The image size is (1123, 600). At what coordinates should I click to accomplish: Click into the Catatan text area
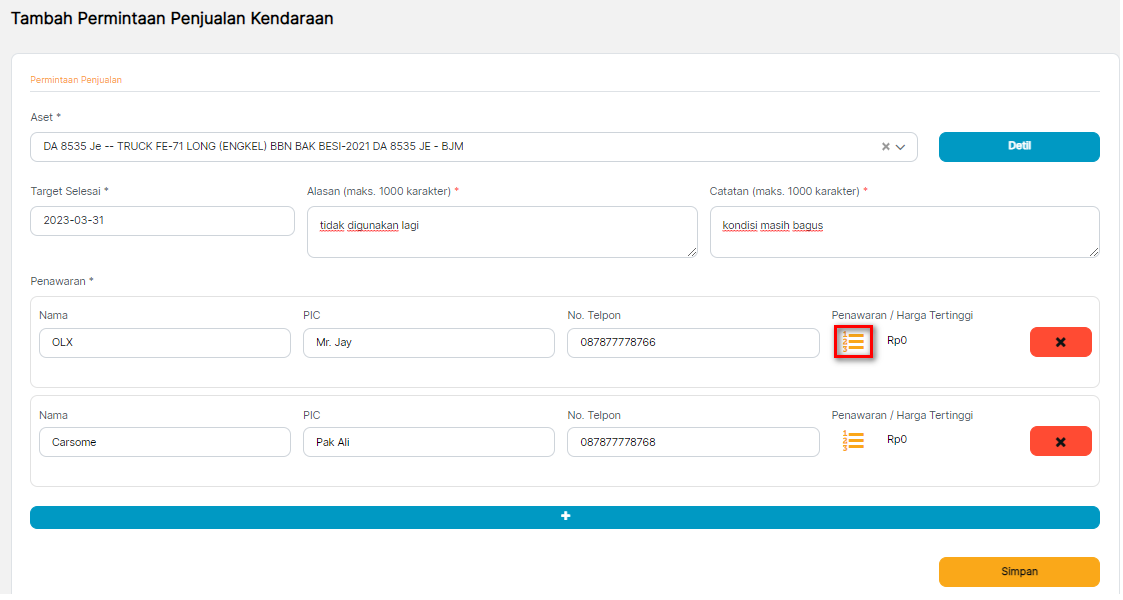tap(903, 232)
